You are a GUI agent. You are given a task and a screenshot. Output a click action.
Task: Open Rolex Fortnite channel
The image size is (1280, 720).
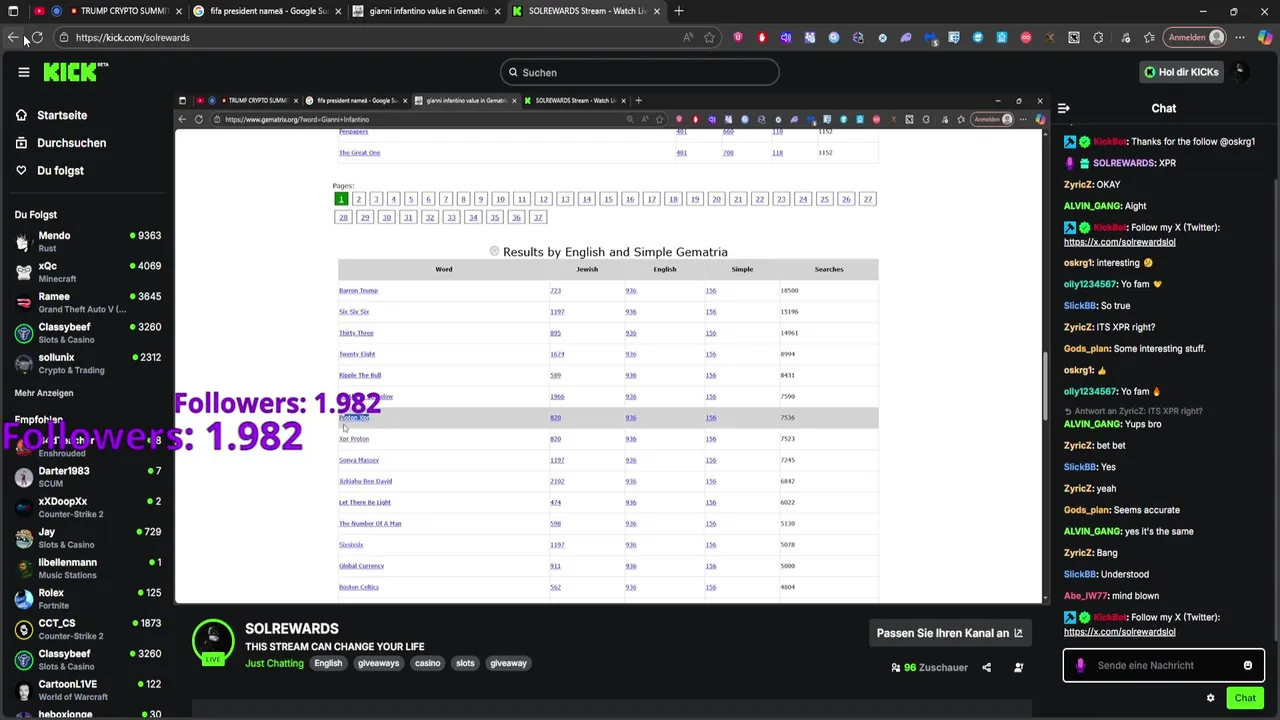(88, 599)
